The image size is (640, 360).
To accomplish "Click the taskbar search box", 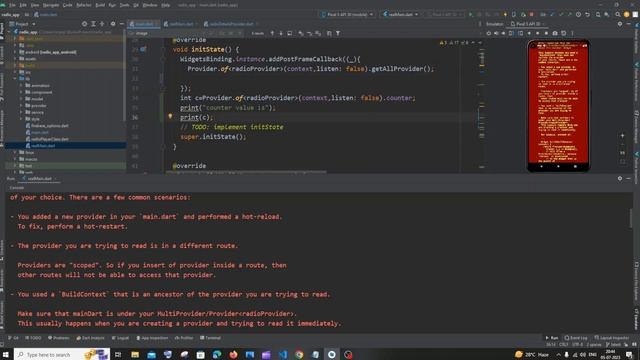I will tap(62, 354).
